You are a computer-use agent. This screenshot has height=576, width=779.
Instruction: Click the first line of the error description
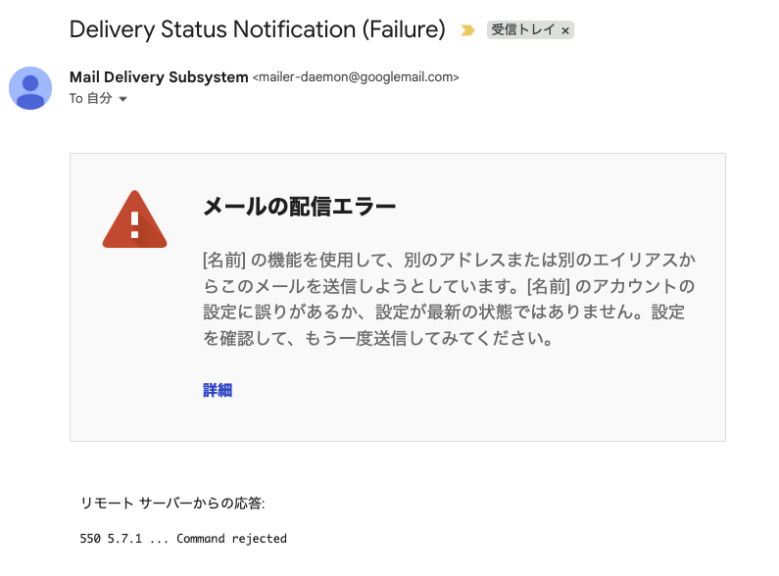pyautogui.click(x=448, y=260)
